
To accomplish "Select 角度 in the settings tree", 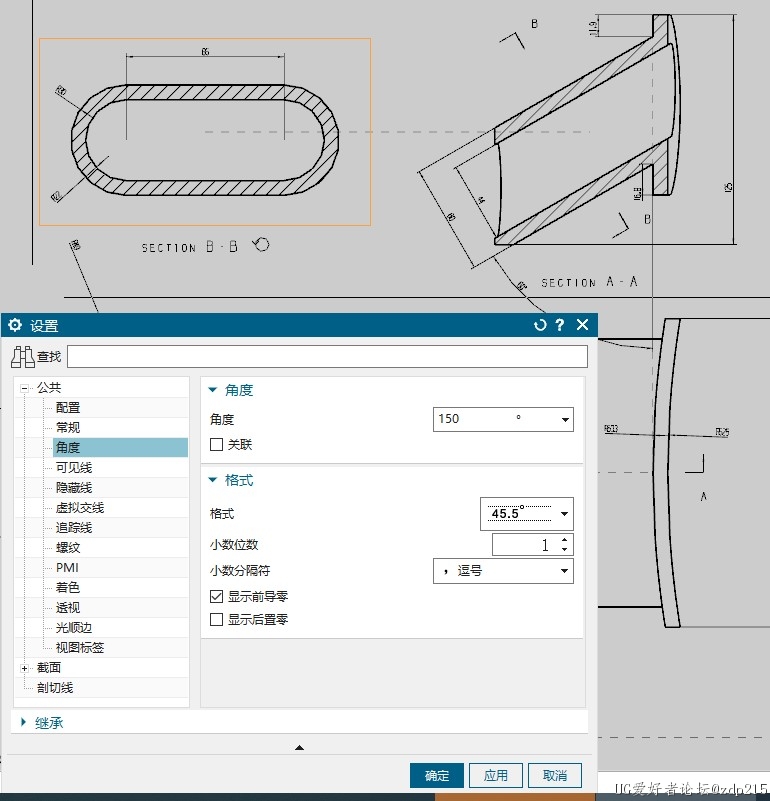I will tap(121, 447).
